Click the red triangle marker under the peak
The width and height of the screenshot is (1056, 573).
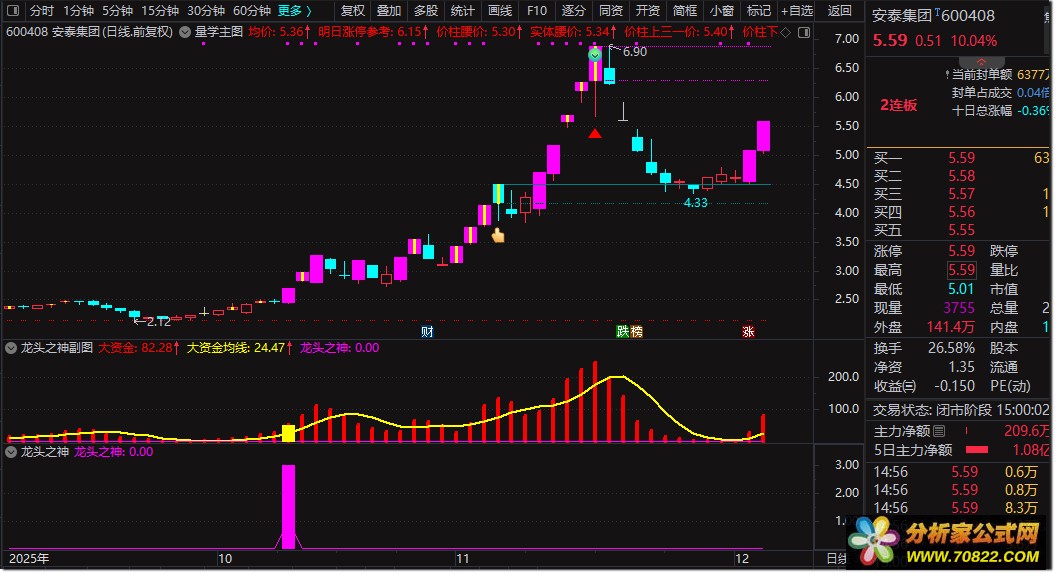point(595,133)
